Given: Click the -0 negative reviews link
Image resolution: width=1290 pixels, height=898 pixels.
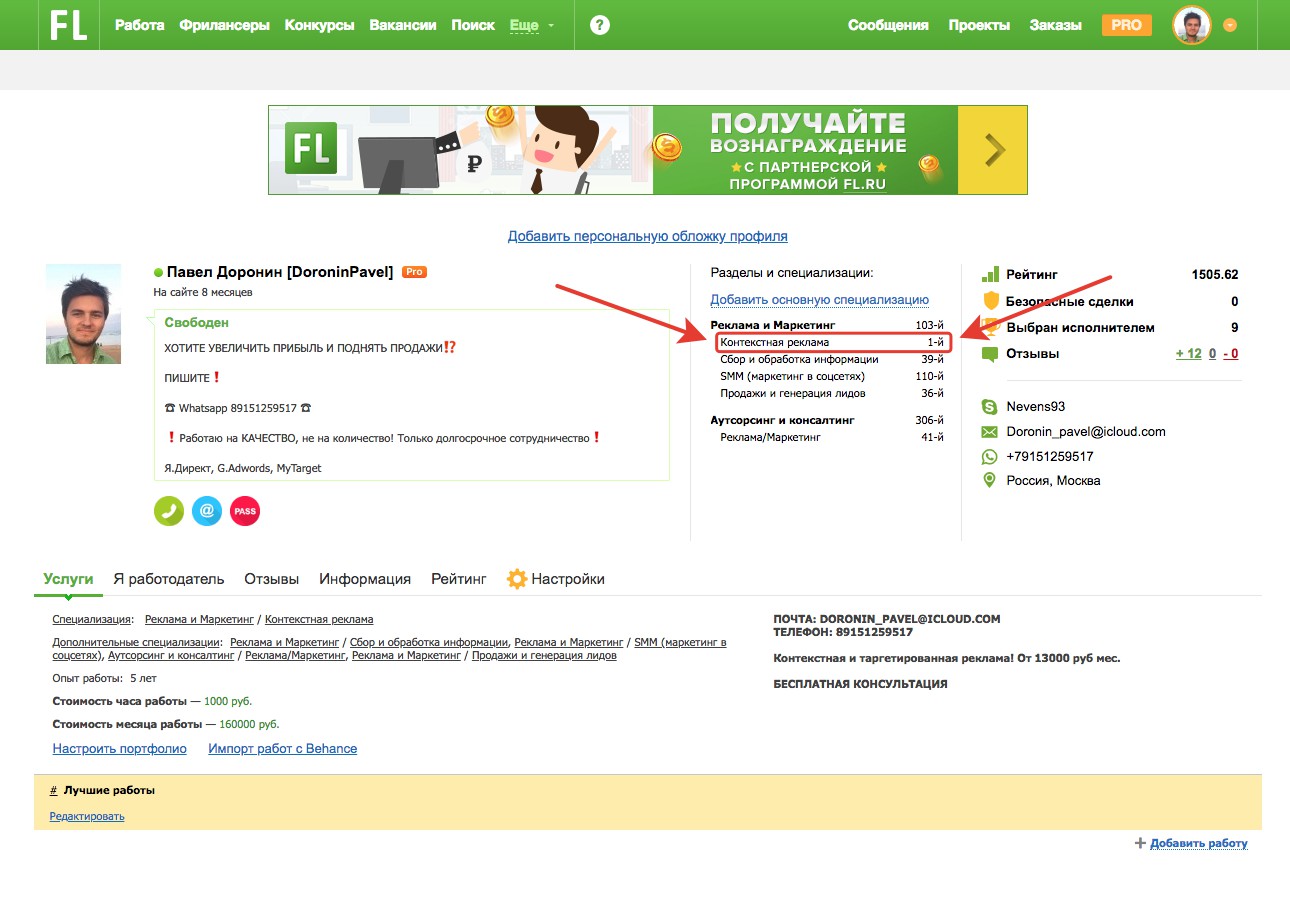Looking at the screenshot, I should [1231, 354].
